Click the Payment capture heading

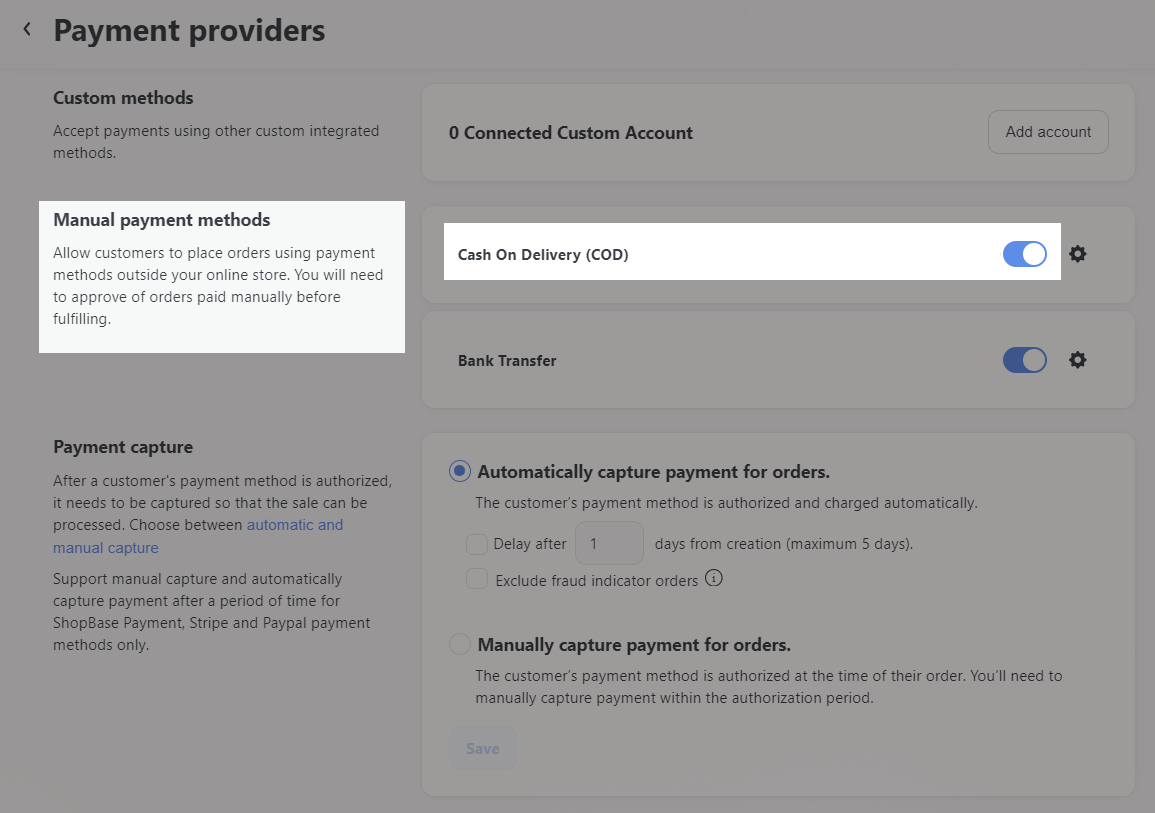pos(123,447)
